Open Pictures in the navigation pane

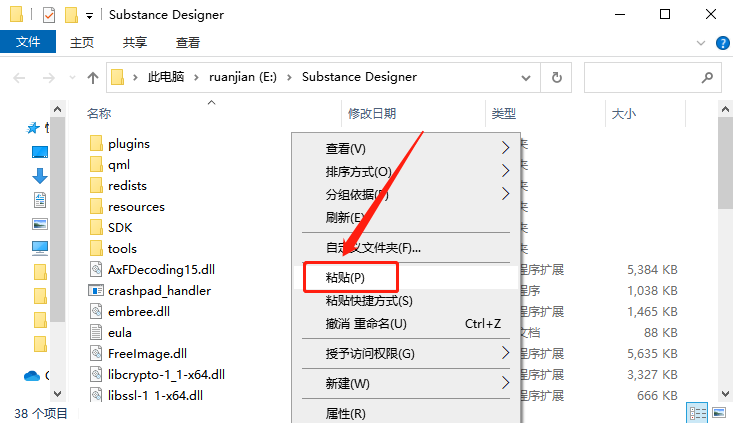40,224
